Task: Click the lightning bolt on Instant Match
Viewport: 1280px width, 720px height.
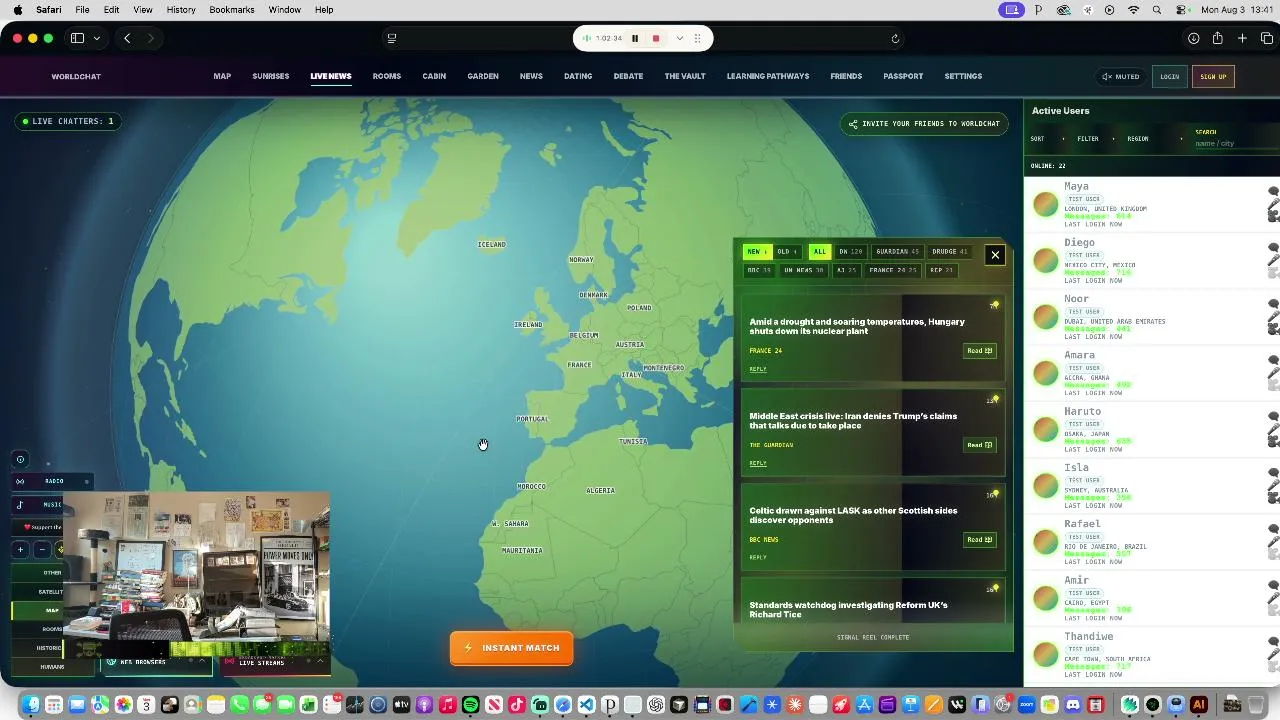Action: coord(468,648)
